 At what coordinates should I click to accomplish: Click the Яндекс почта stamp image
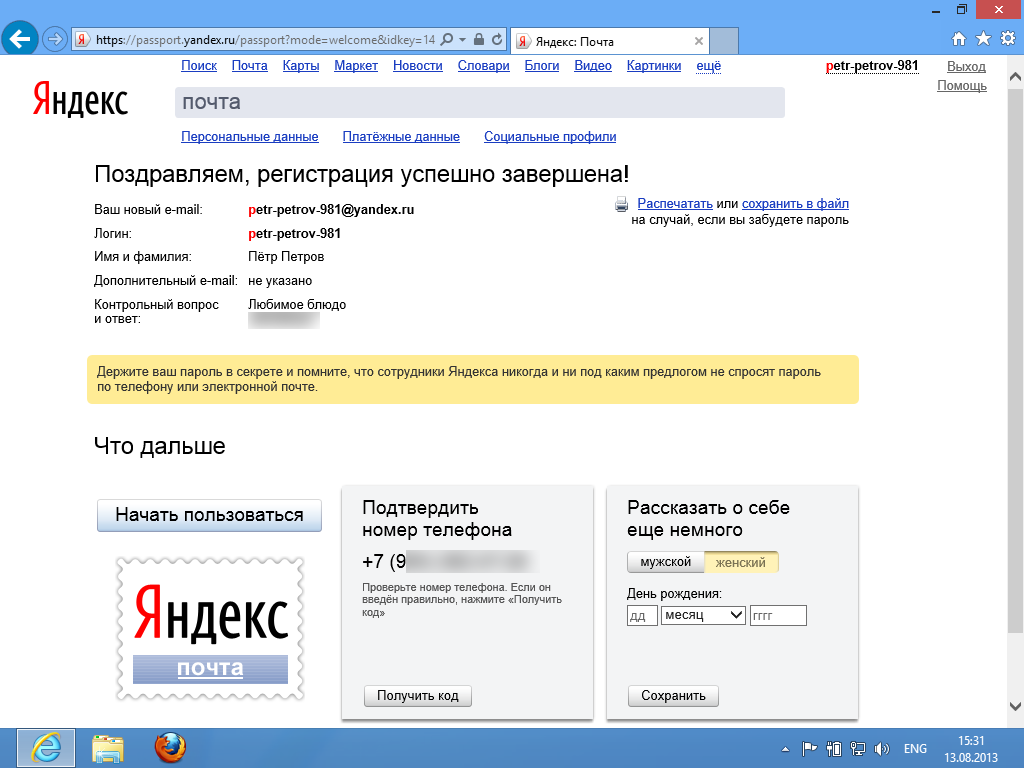click(x=210, y=628)
